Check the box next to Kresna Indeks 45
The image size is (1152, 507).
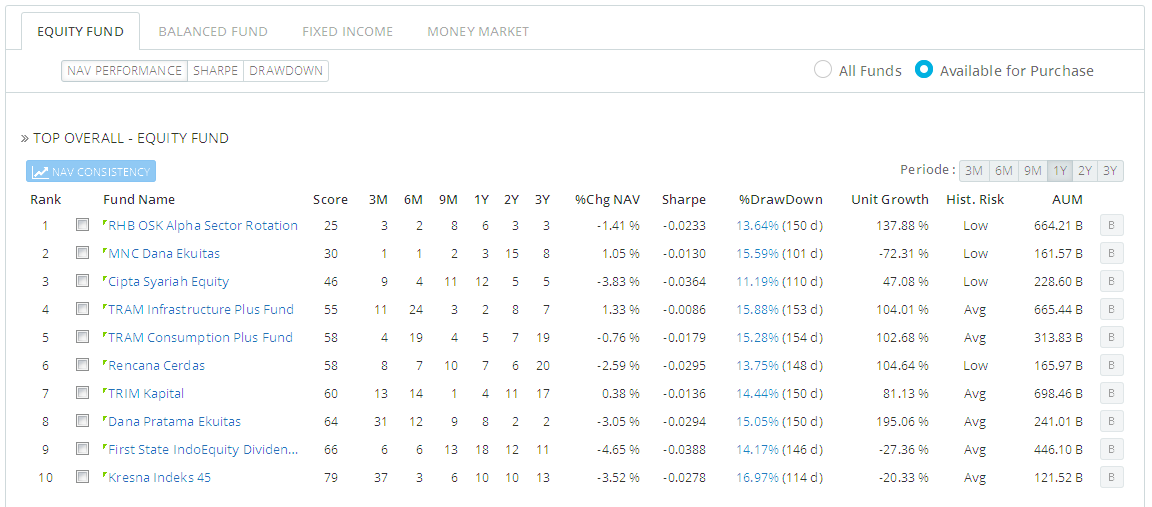click(83, 478)
